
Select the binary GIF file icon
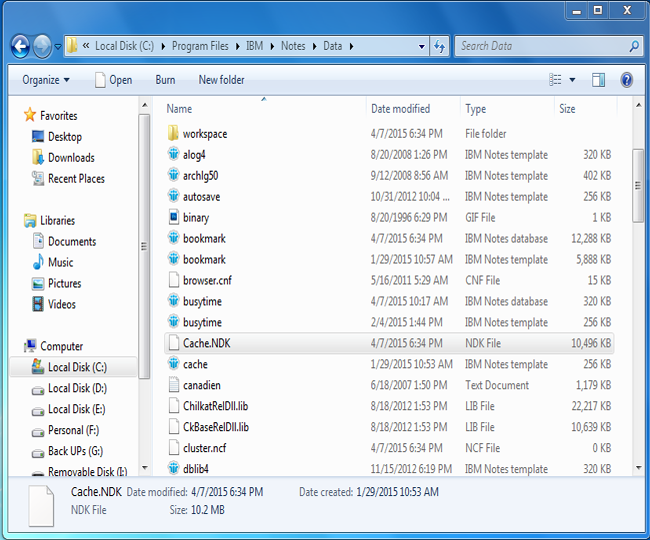[173, 218]
